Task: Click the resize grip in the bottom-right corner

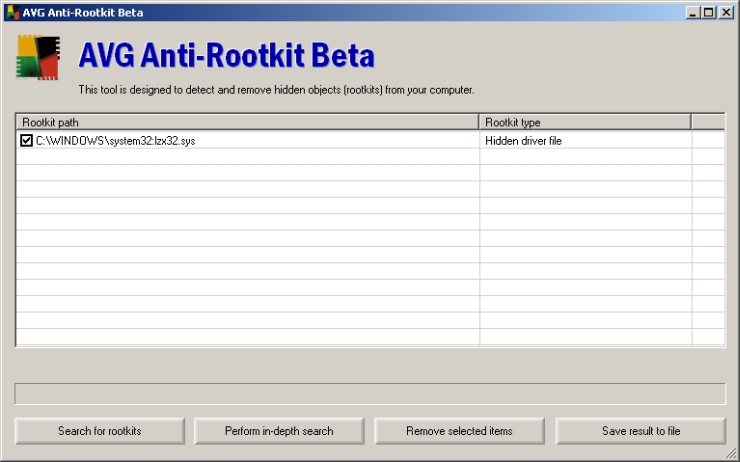Action: tap(732, 454)
